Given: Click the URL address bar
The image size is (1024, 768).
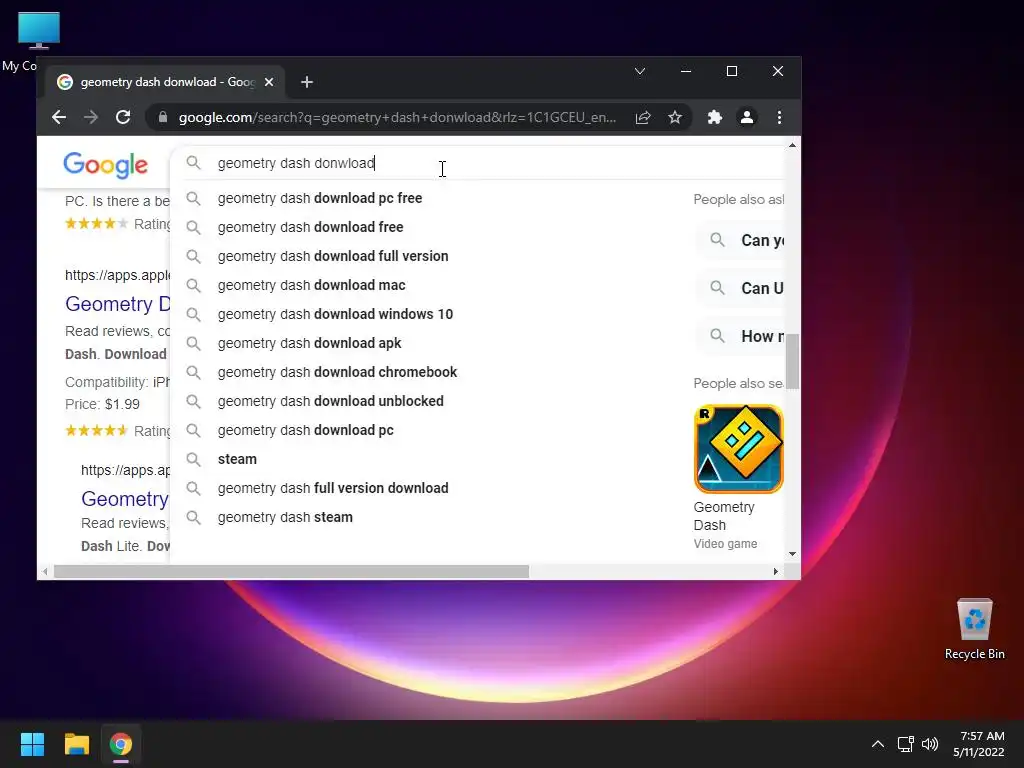Looking at the screenshot, I should coord(397,118).
